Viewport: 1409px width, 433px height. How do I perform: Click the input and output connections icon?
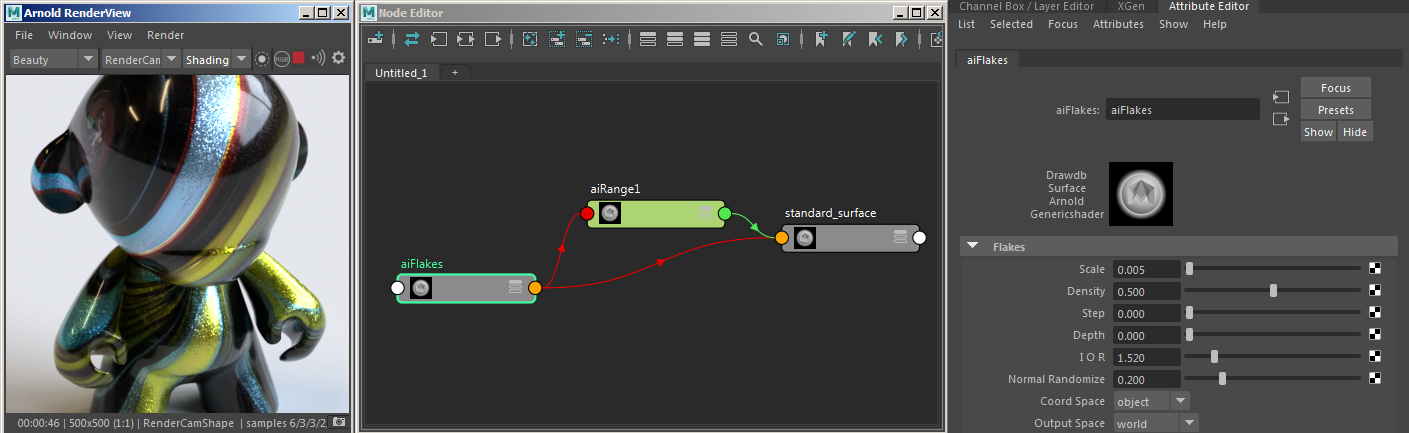coord(412,39)
